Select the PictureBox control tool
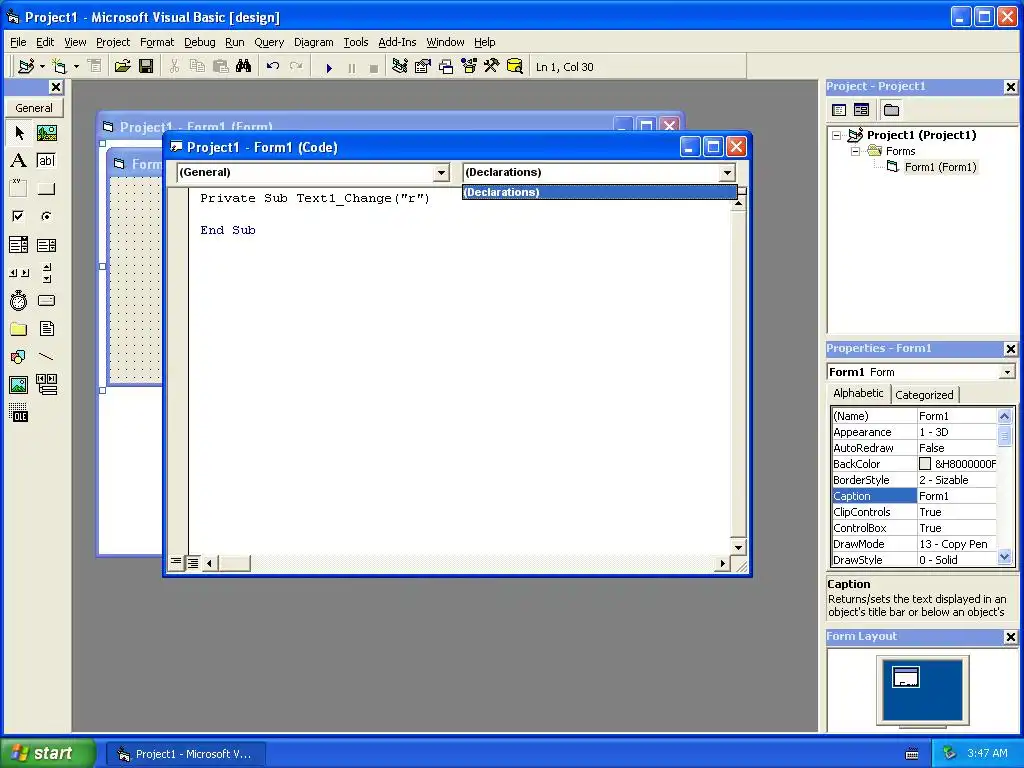 pos(46,133)
